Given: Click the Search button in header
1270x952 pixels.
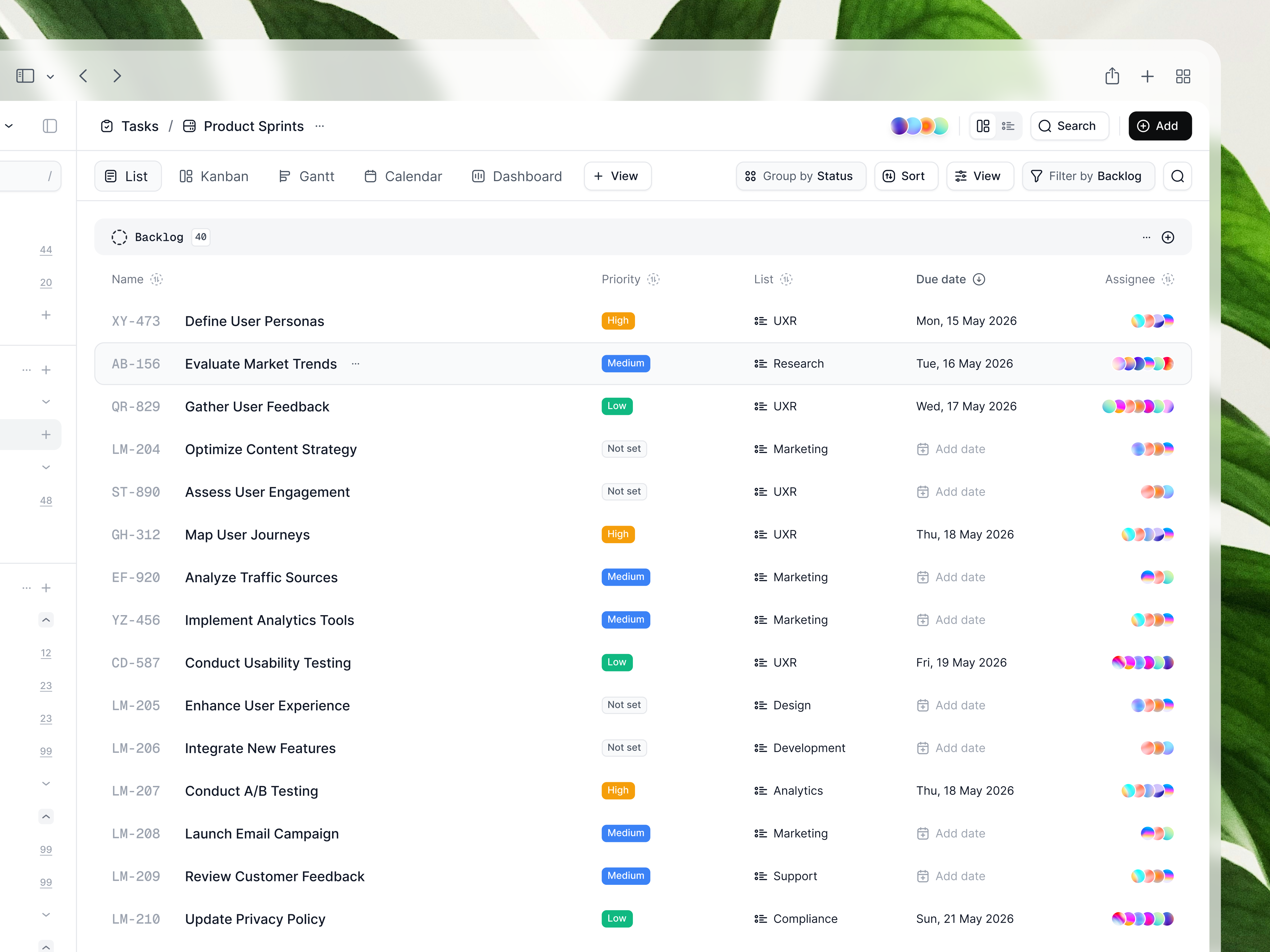Looking at the screenshot, I should pos(1069,126).
